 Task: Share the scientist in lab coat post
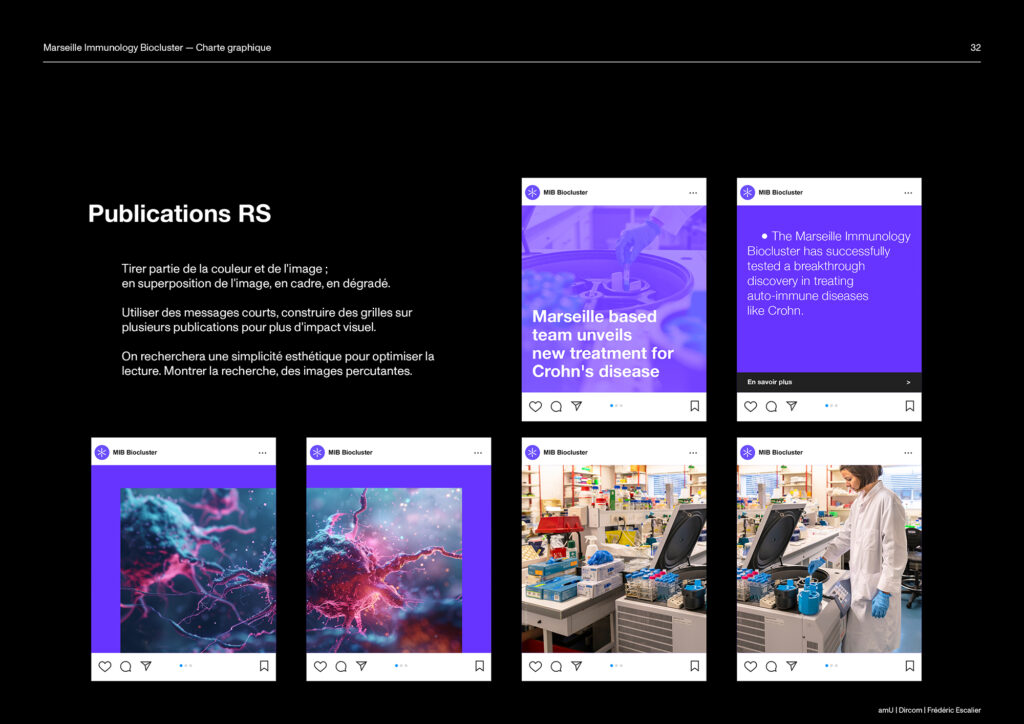pyautogui.click(x=792, y=666)
